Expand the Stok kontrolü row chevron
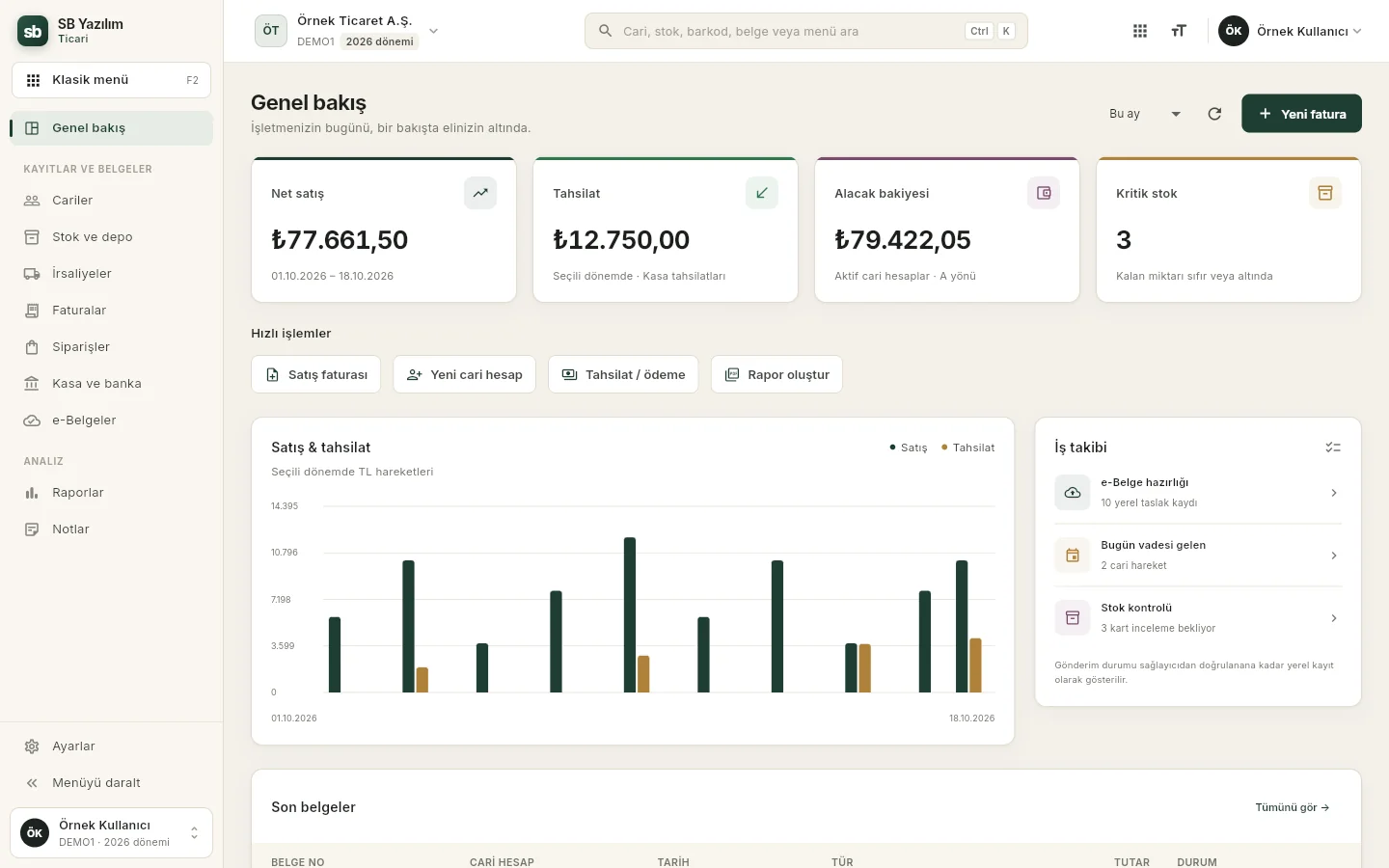Screen dimensions: 1389x868 tap(1334, 618)
